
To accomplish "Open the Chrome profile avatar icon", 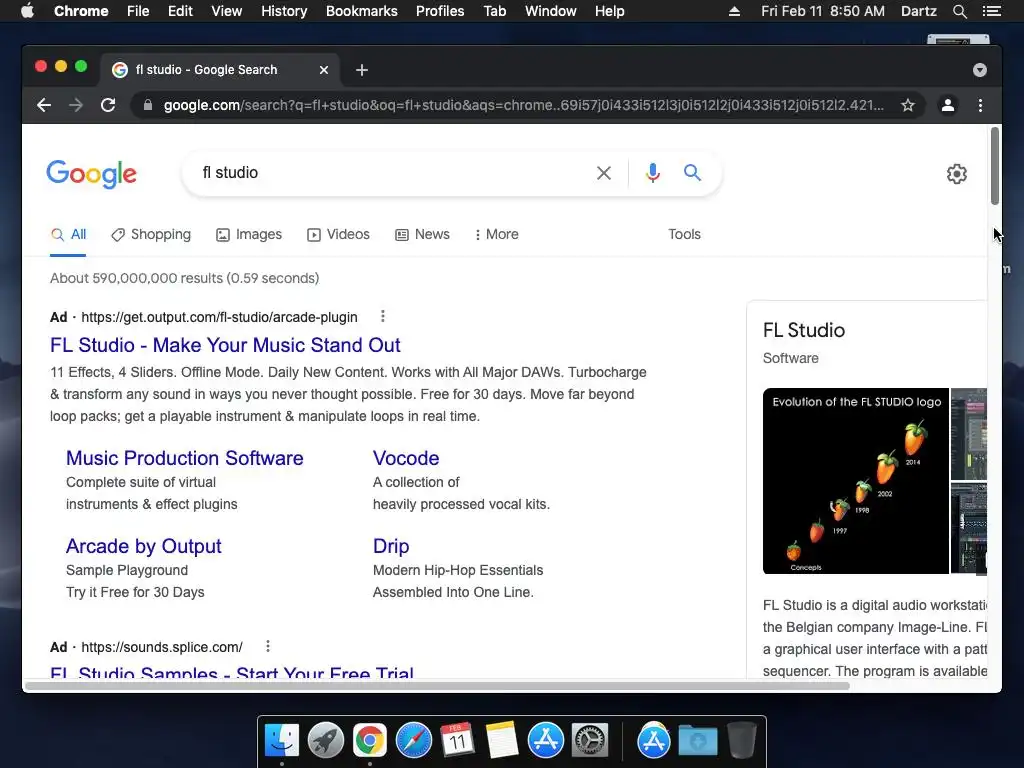I will point(948,105).
